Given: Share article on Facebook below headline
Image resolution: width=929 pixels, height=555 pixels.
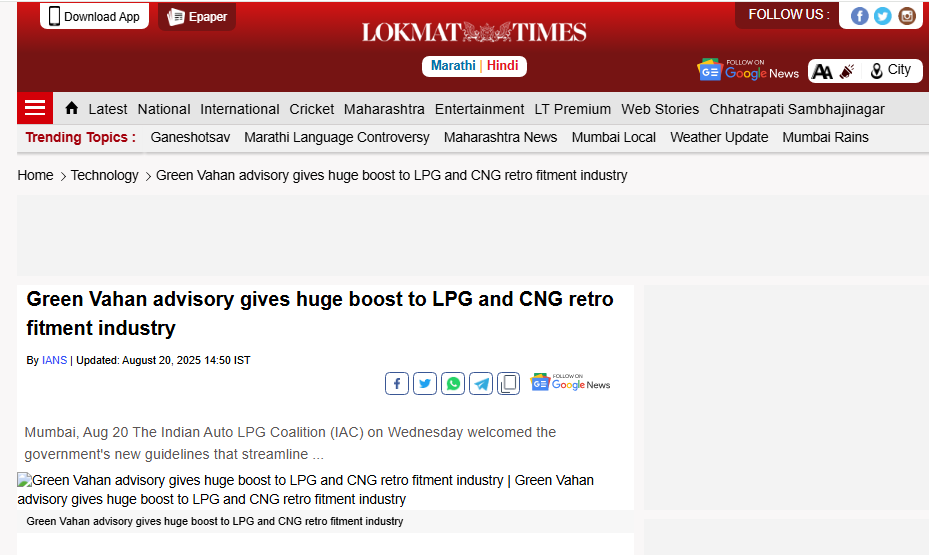Looking at the screenshot, I should [397, 384].
